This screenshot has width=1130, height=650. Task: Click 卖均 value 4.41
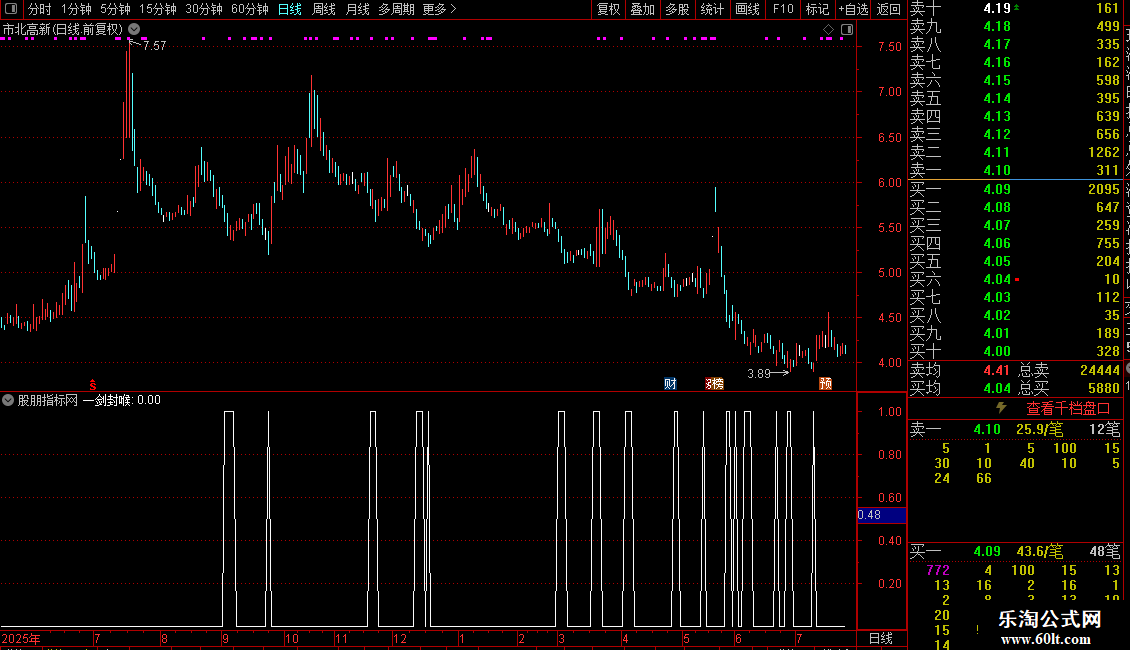click(x=997, y=370)
